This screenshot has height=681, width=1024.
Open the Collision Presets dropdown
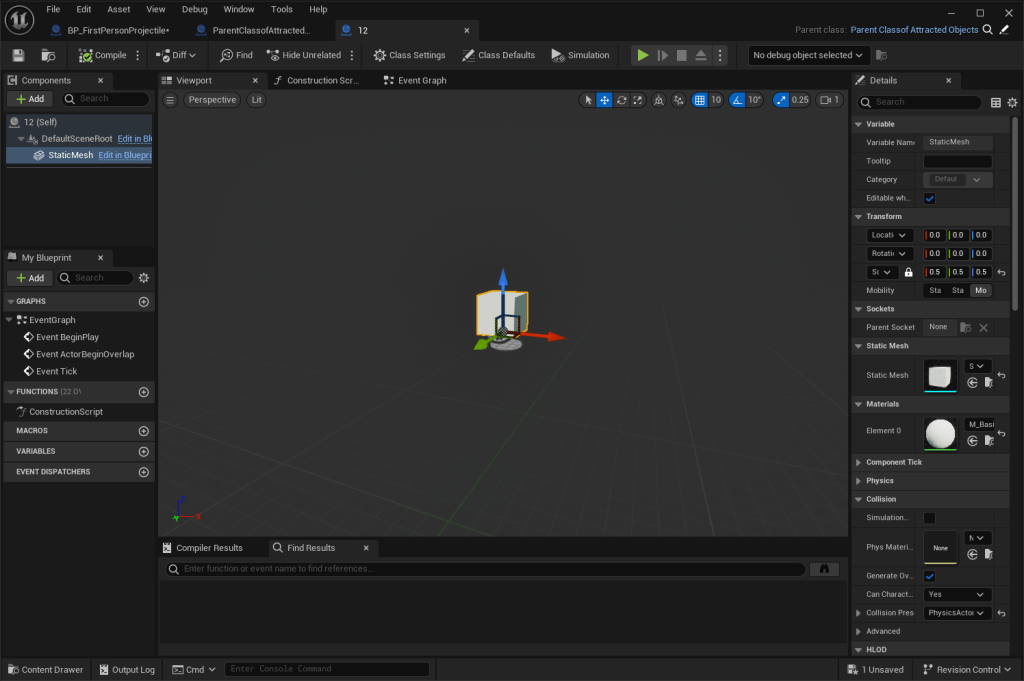[956, 613]
